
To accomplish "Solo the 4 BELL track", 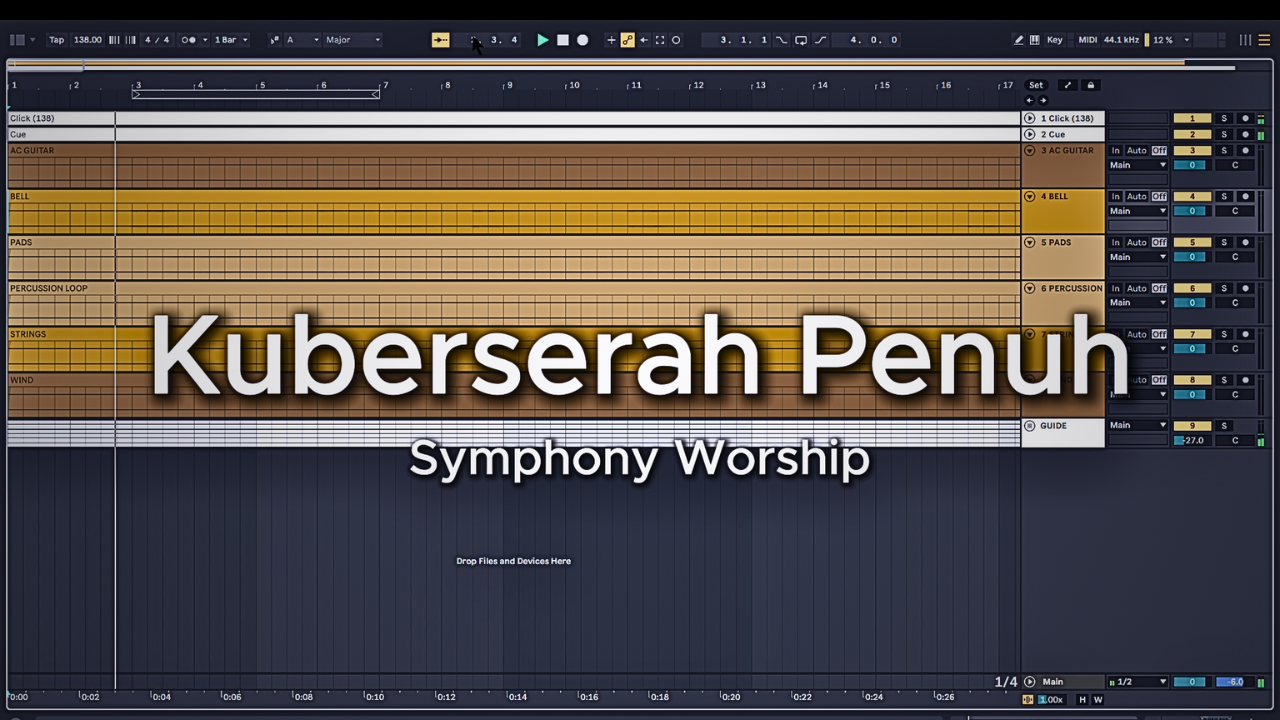I will [1224, 196].
